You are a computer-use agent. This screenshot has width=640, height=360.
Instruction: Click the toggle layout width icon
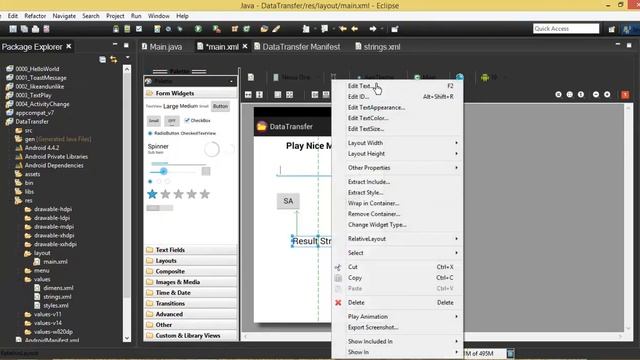pos(248,95)
